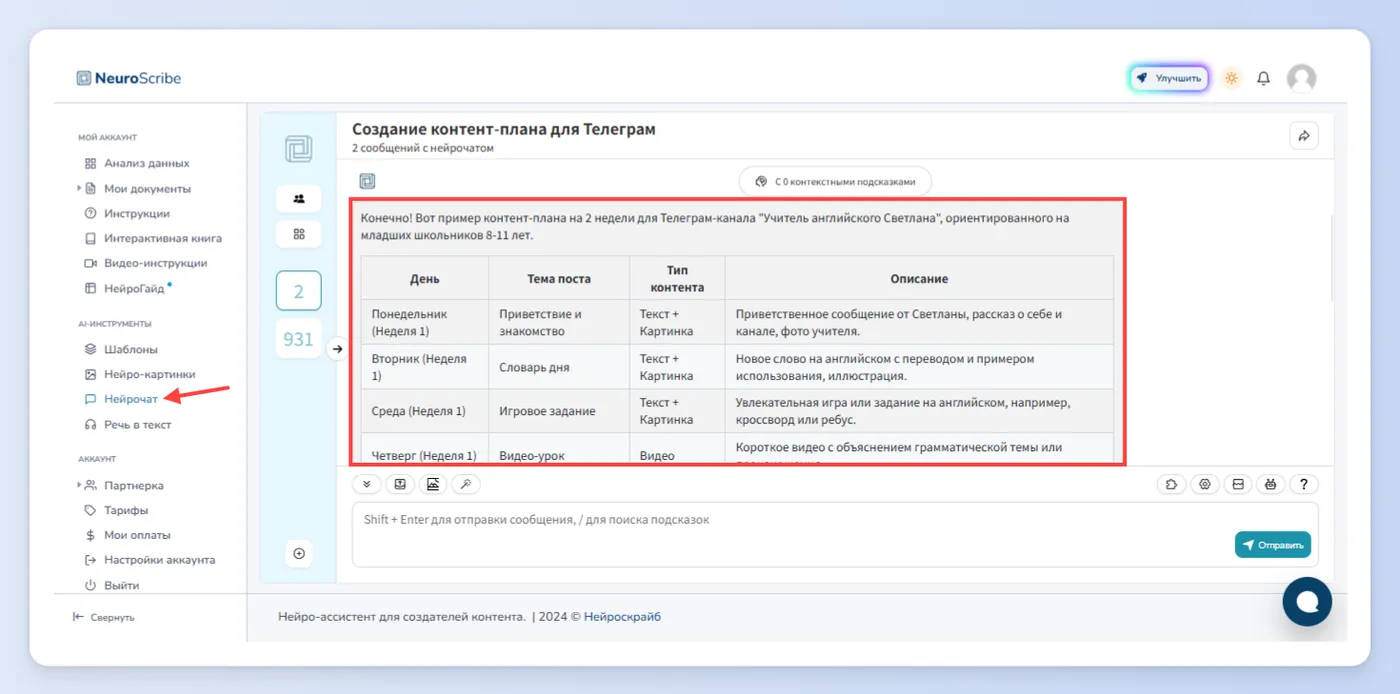Click the contextual hints button
This screenshot has height=694, width=1400.
pos(835,182)
